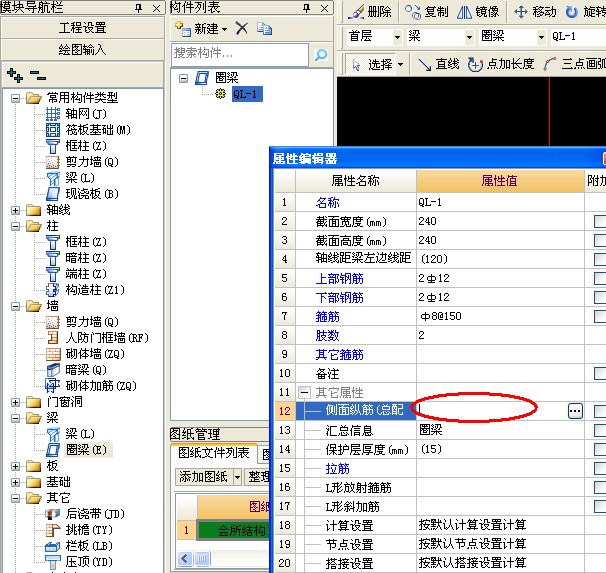Click the 搜索构件 search input field

pyautogui.click(x=240, y=54)
